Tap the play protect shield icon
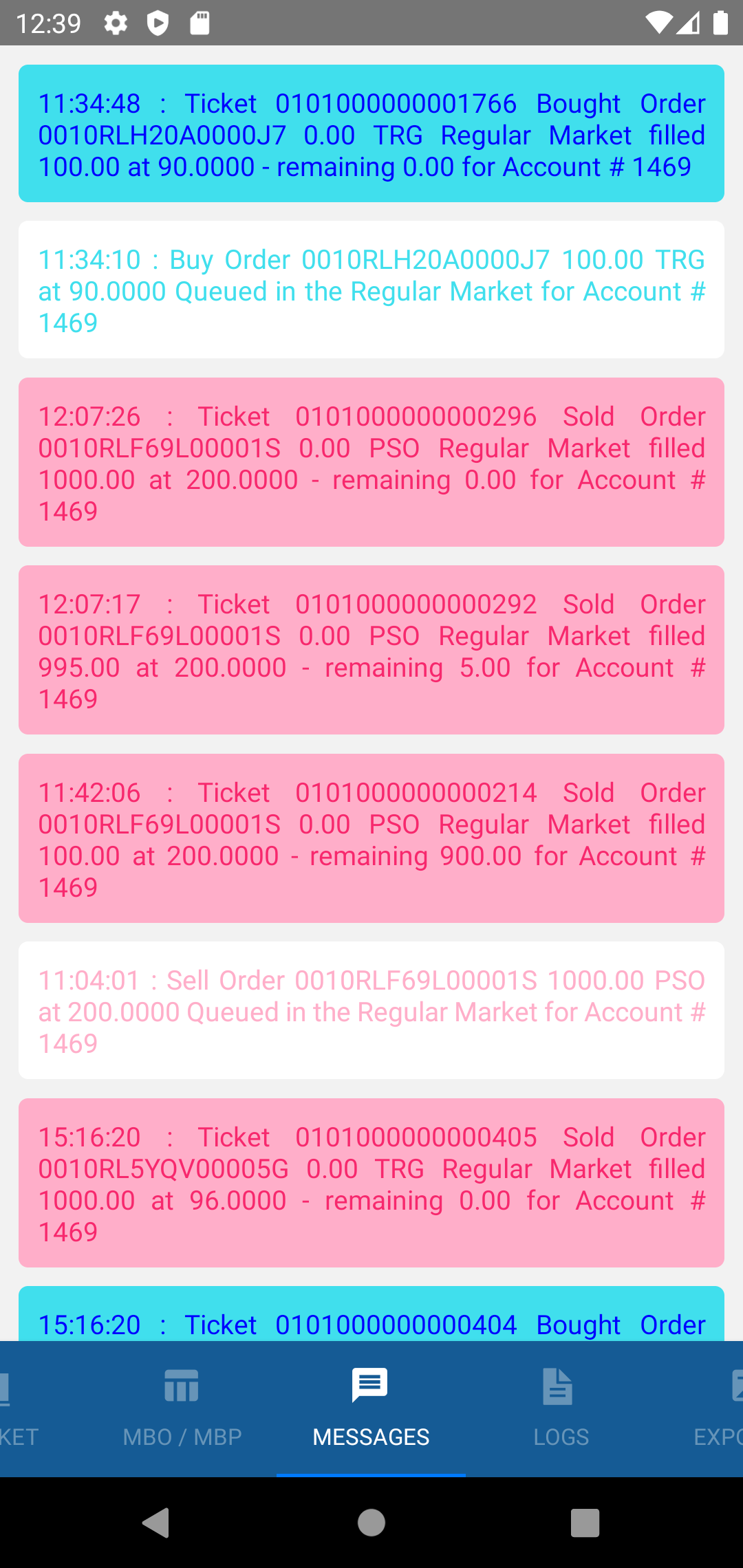 [x=158, y=23]
